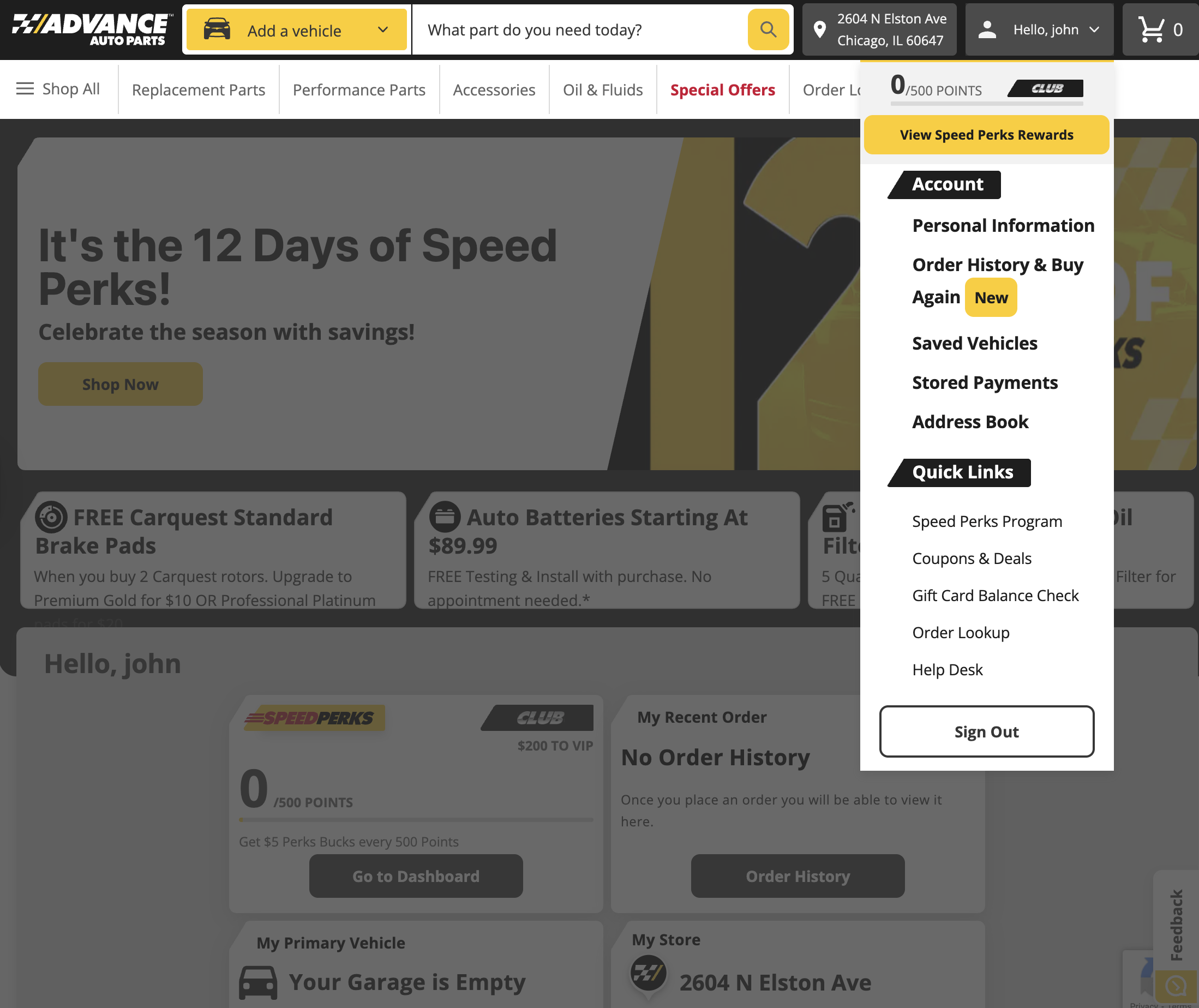Click the battery icon on the Auto Batteries card

[445, 516]
